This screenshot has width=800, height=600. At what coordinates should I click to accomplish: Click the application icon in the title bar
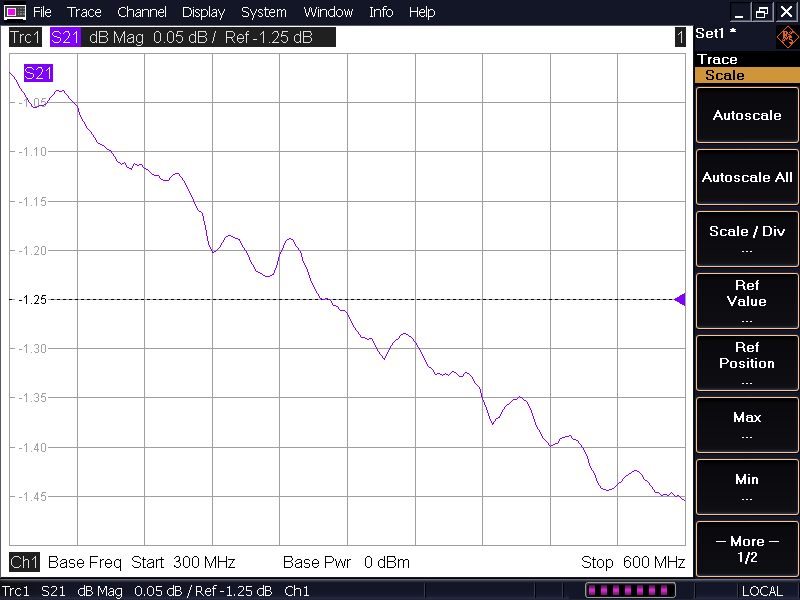[15, 12]
